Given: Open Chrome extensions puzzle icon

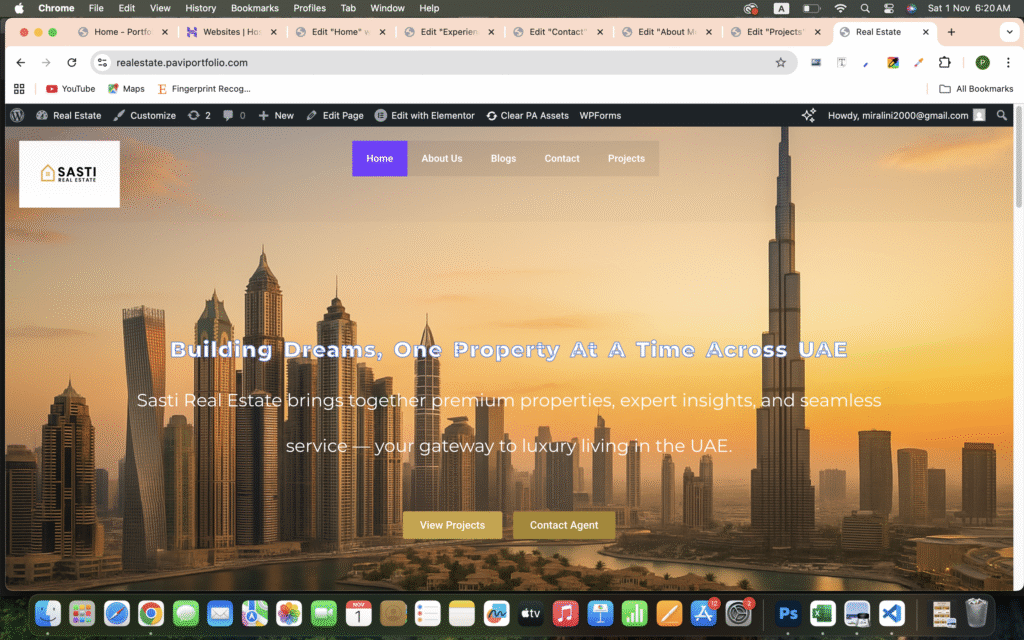Looking at the screenshot, I should tap(944, 62).
